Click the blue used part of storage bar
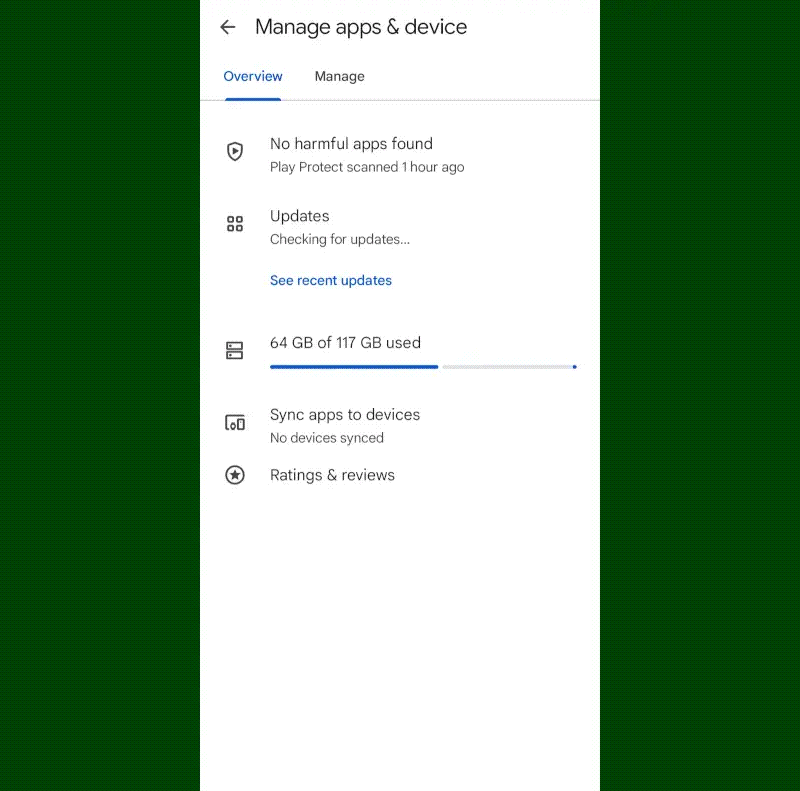 pyautogui.click(x=353, y=367)
